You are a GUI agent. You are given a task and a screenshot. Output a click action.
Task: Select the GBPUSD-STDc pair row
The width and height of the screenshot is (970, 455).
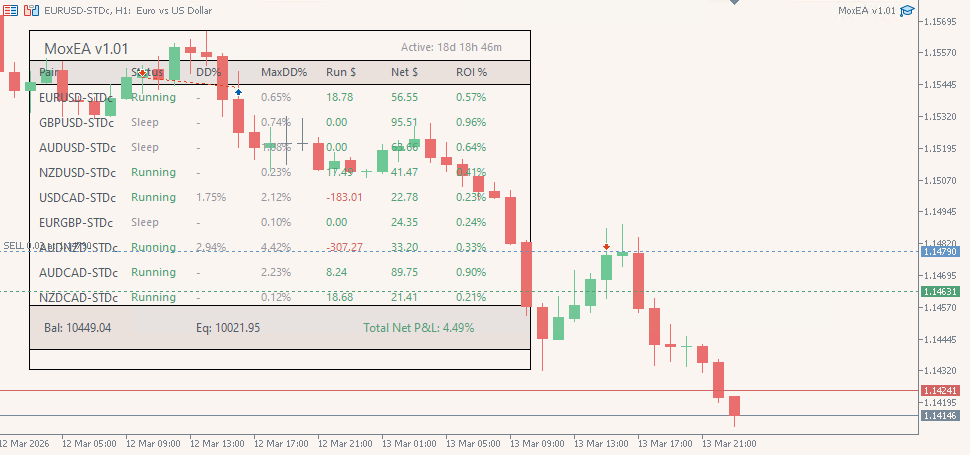76,122
